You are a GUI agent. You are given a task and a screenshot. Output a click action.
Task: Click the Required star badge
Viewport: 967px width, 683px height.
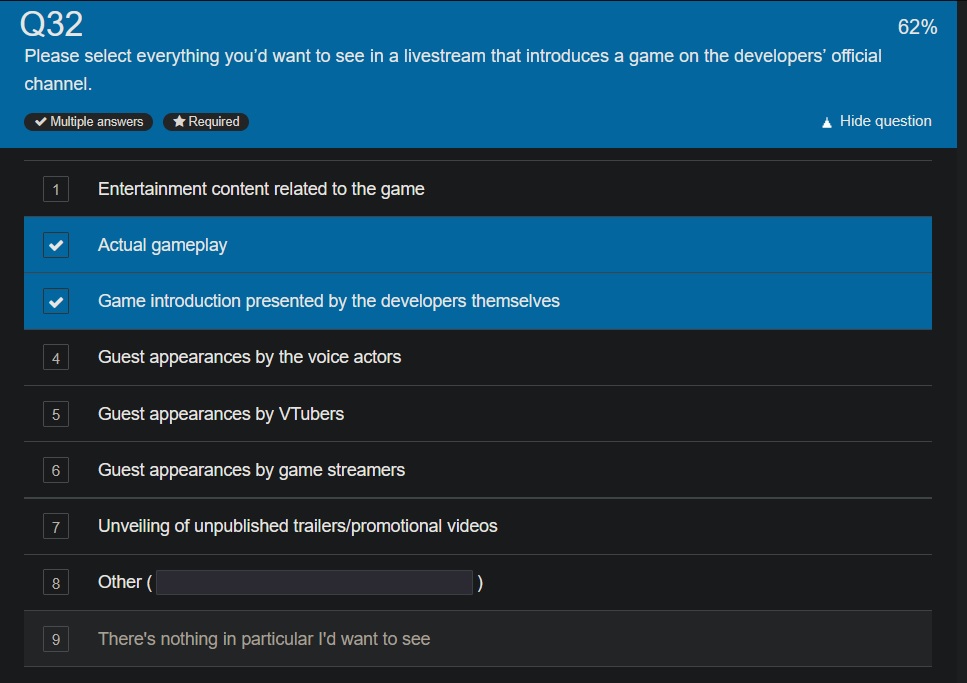pos(206,122)
